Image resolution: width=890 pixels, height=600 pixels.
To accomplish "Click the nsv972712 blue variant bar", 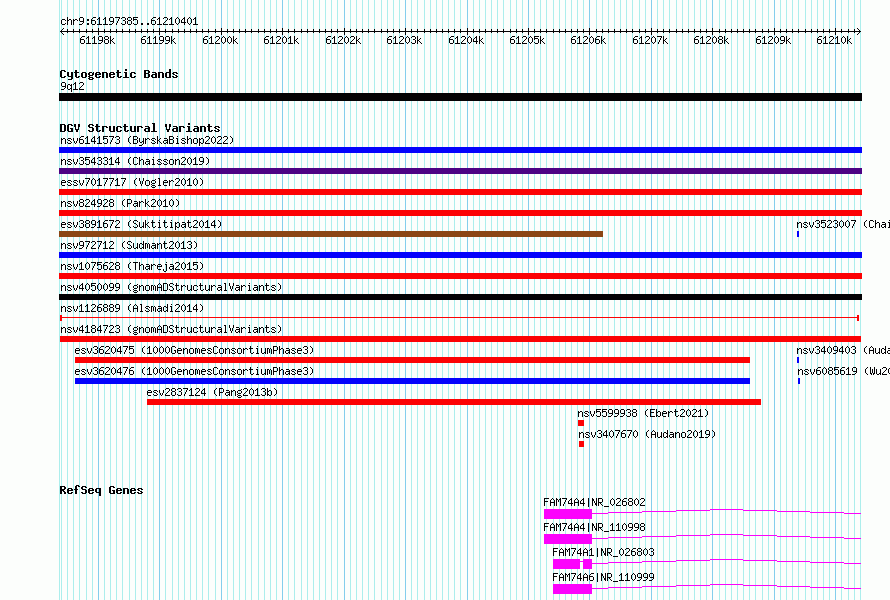I will [x=460, y=255].
